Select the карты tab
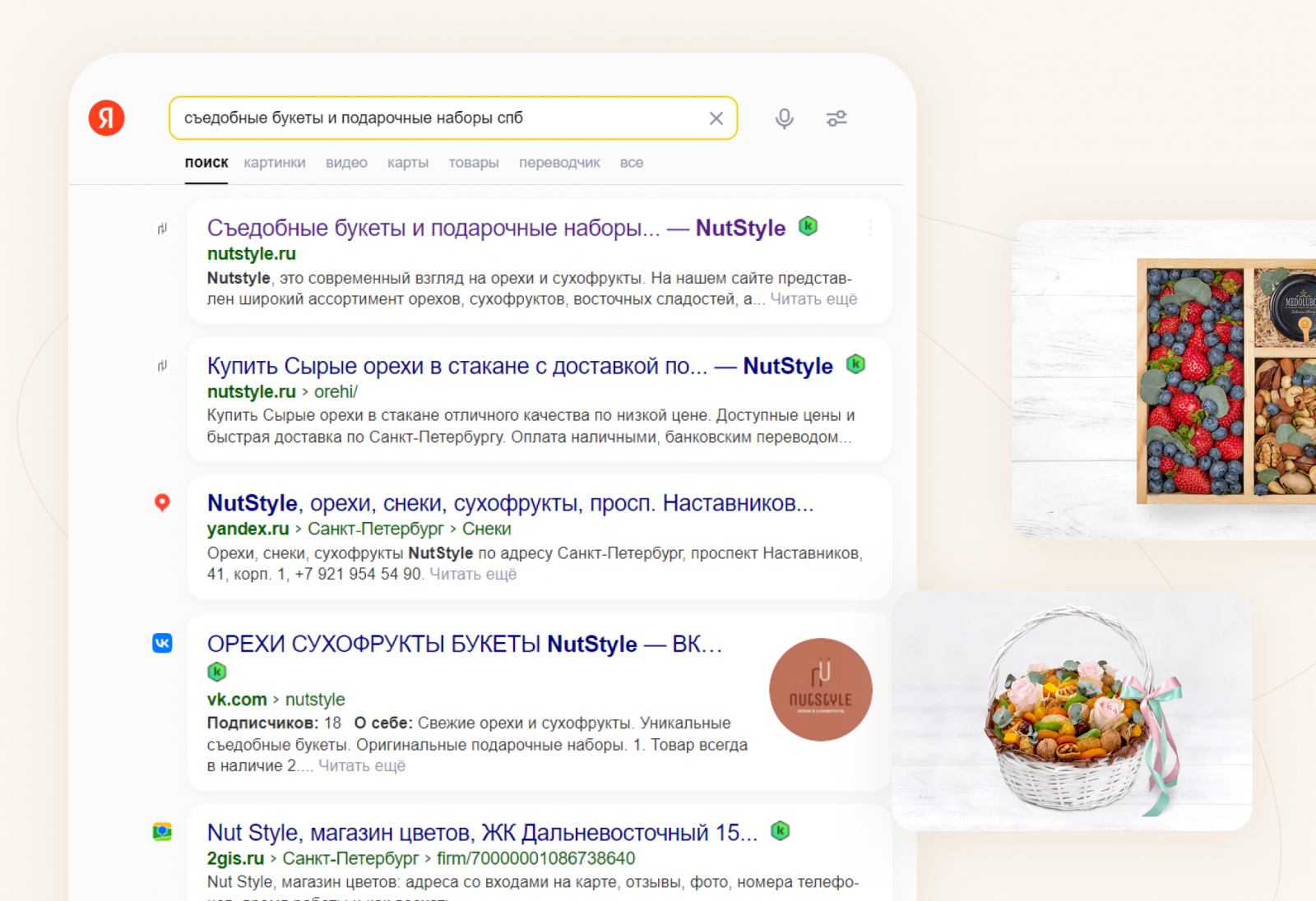This screenshot has height=901, width=1316. 408,163
